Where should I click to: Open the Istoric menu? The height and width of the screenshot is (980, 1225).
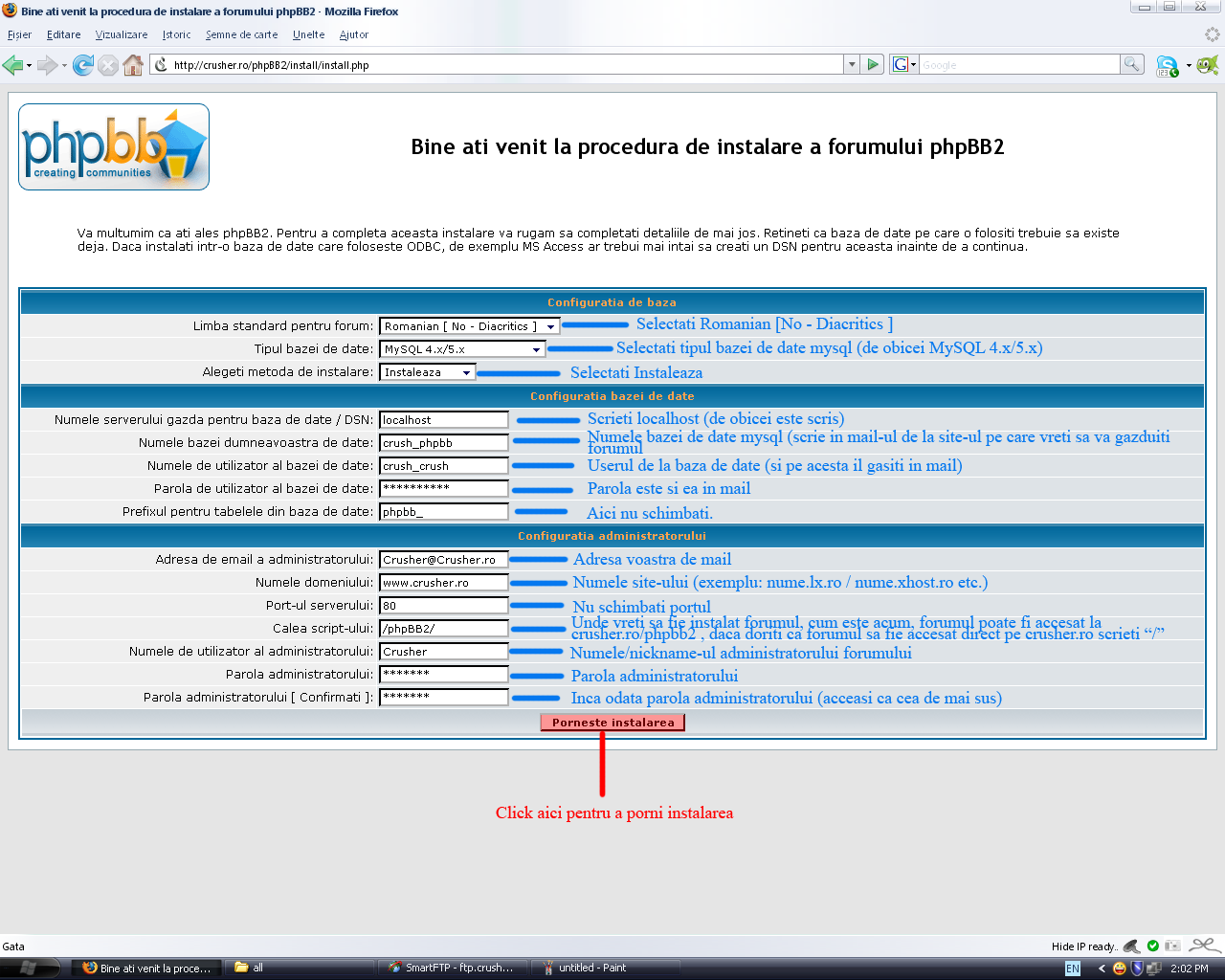coord(176,34)
